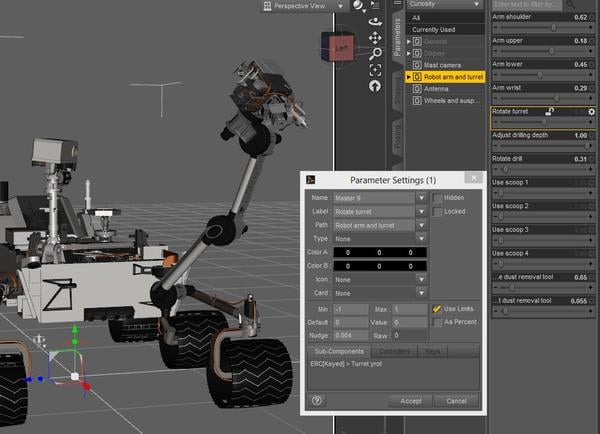600x434 pixels.
Task: Click the Arm lower slider handle
Action: click(540, 75)
